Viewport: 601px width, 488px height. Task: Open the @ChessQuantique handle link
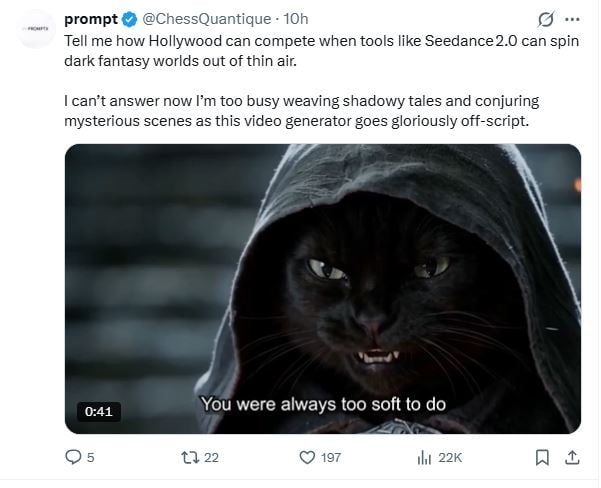coord(207,19)
